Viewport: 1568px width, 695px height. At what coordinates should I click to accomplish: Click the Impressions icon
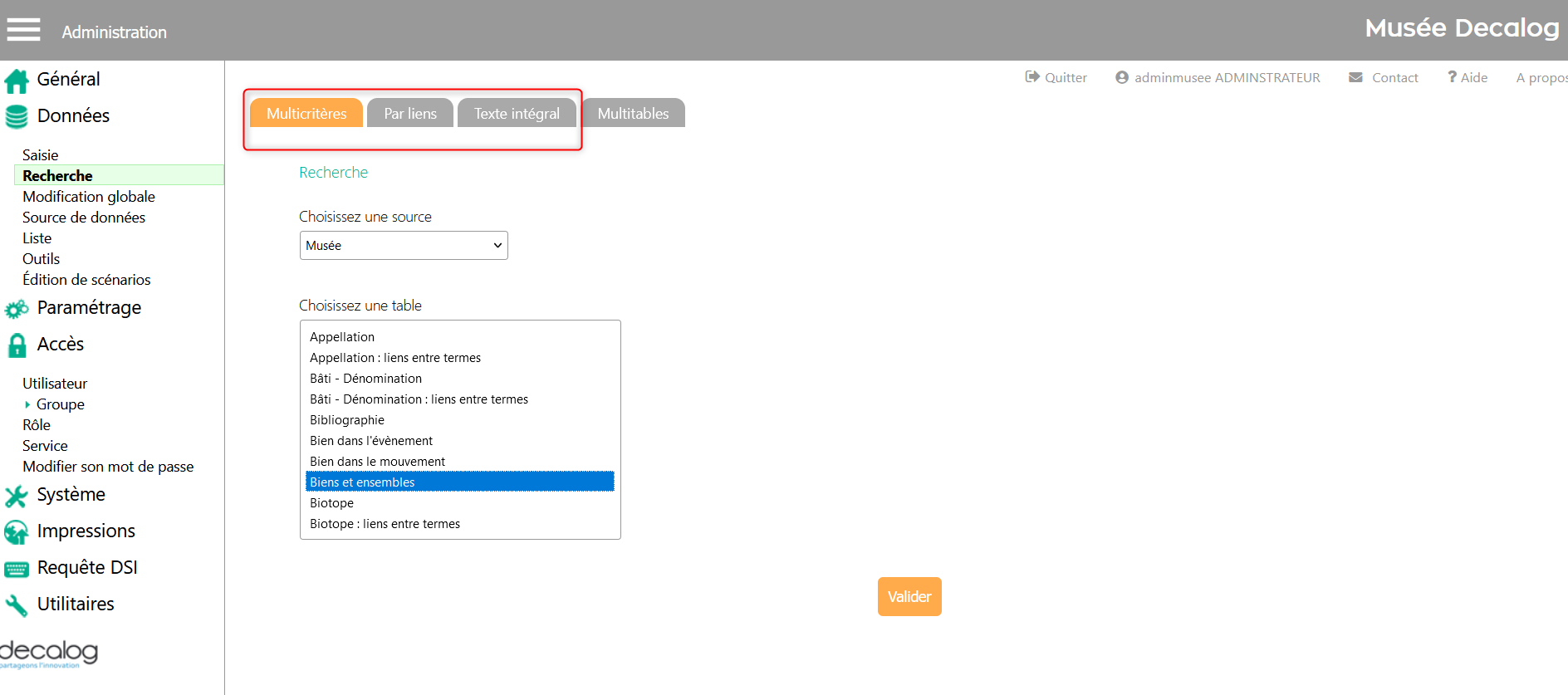click(x=17, y=532)
